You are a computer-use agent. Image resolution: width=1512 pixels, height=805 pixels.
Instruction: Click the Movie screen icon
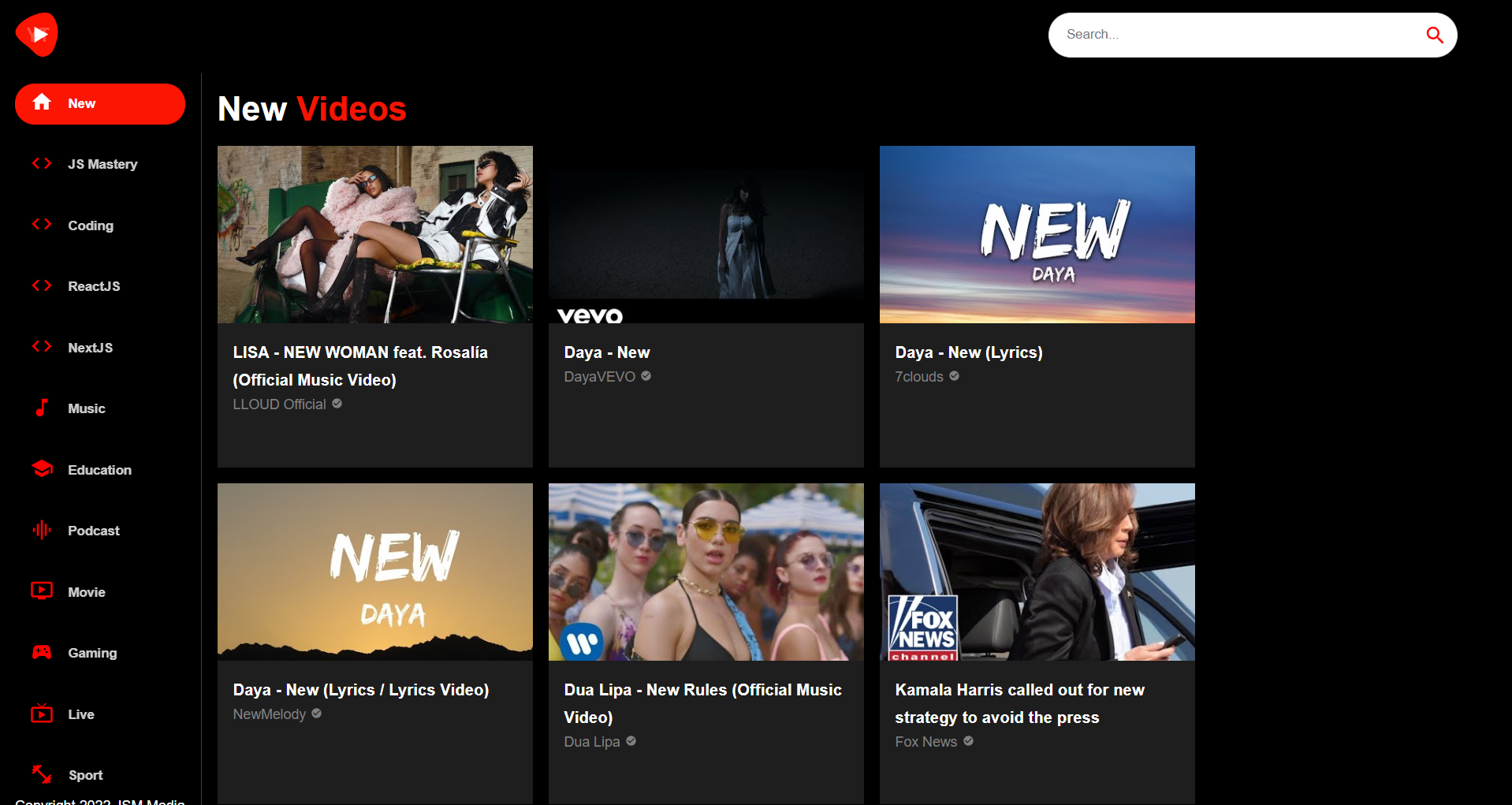click(x=42, y=591)
